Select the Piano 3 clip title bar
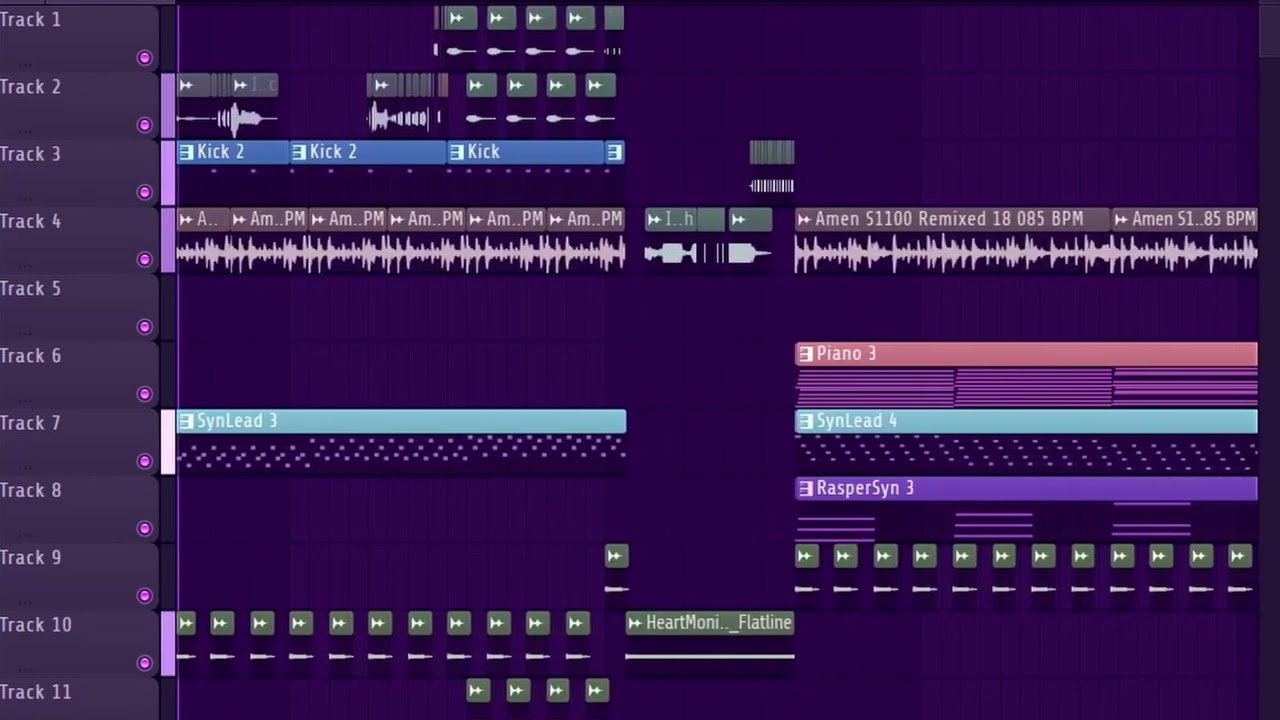Viewport: 1280px width, 720px height. click(1026, 354)
